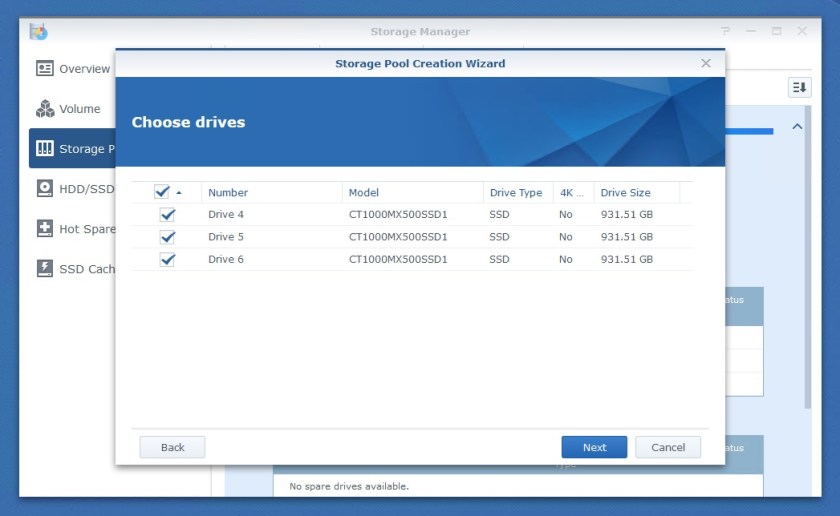
Task: Click the sort order icon button
Action: pyautogui.click(x=799, y=88)
